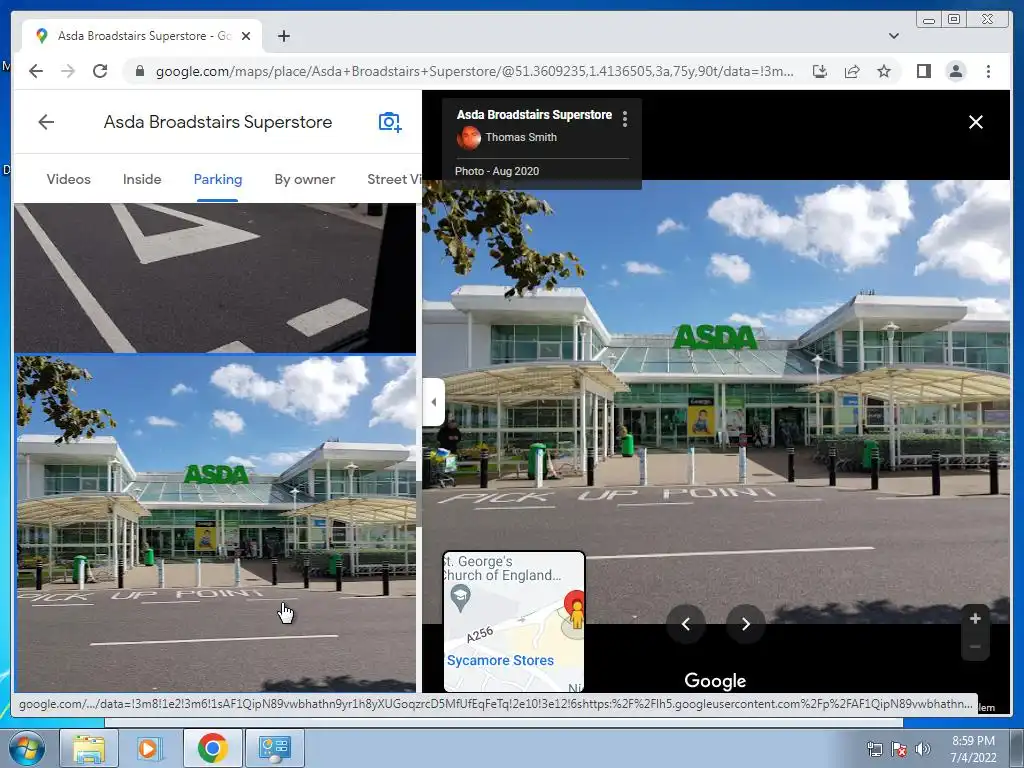Viewport: 1024px width, 768px height.
Task: Show the next photo with the right arrow
Action: pyautogui.click(x=746, y=624)
